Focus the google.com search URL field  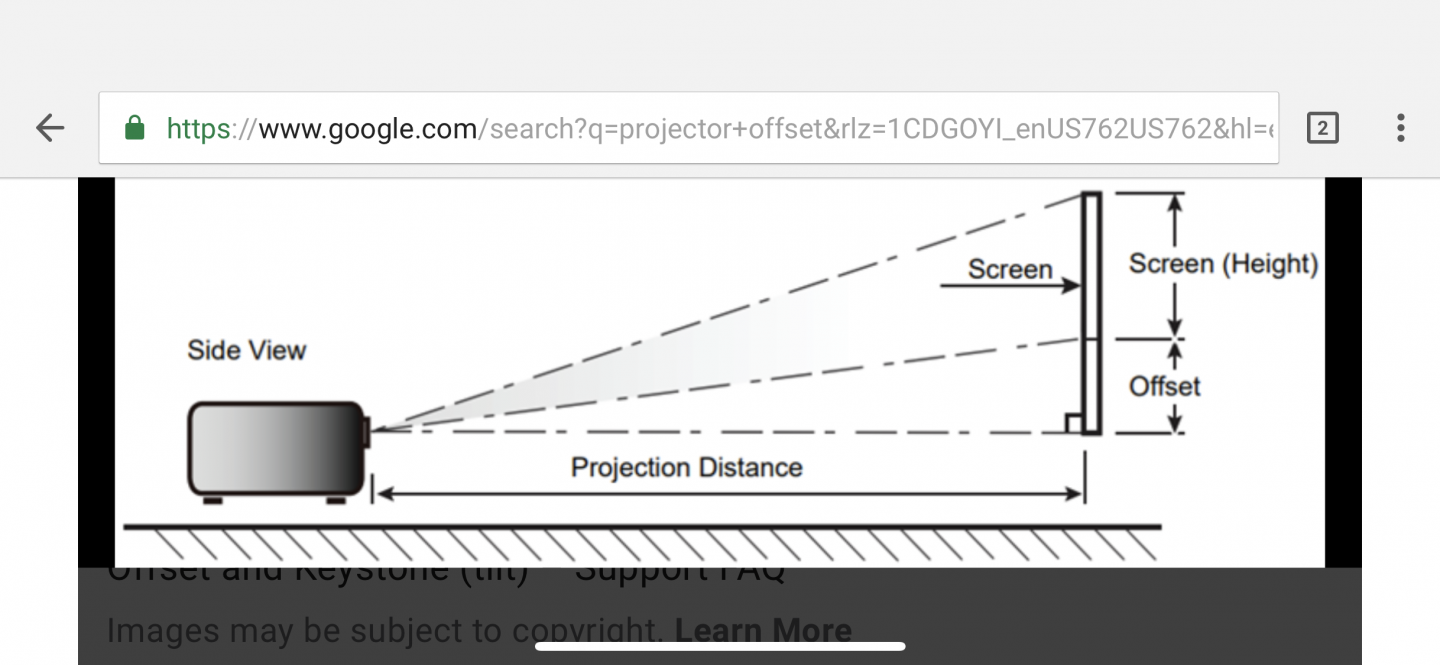tap(688, 127)
